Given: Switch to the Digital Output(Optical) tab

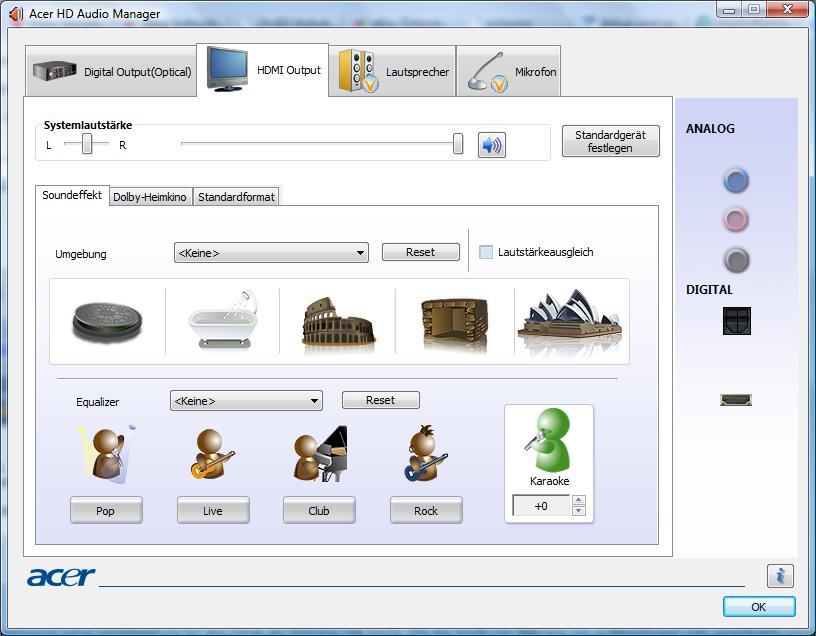Looking at the screenshot, I should coord(111,71).
